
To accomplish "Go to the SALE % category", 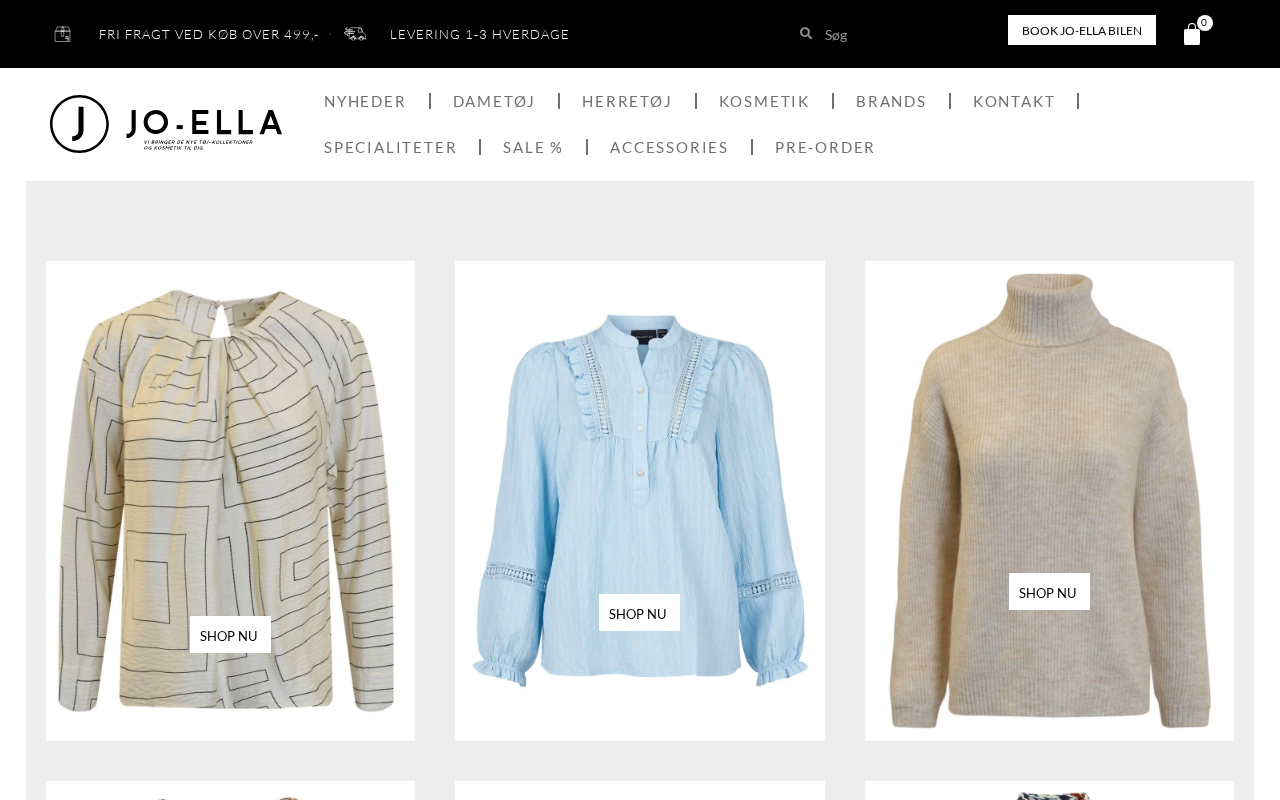I will [533, 147].
